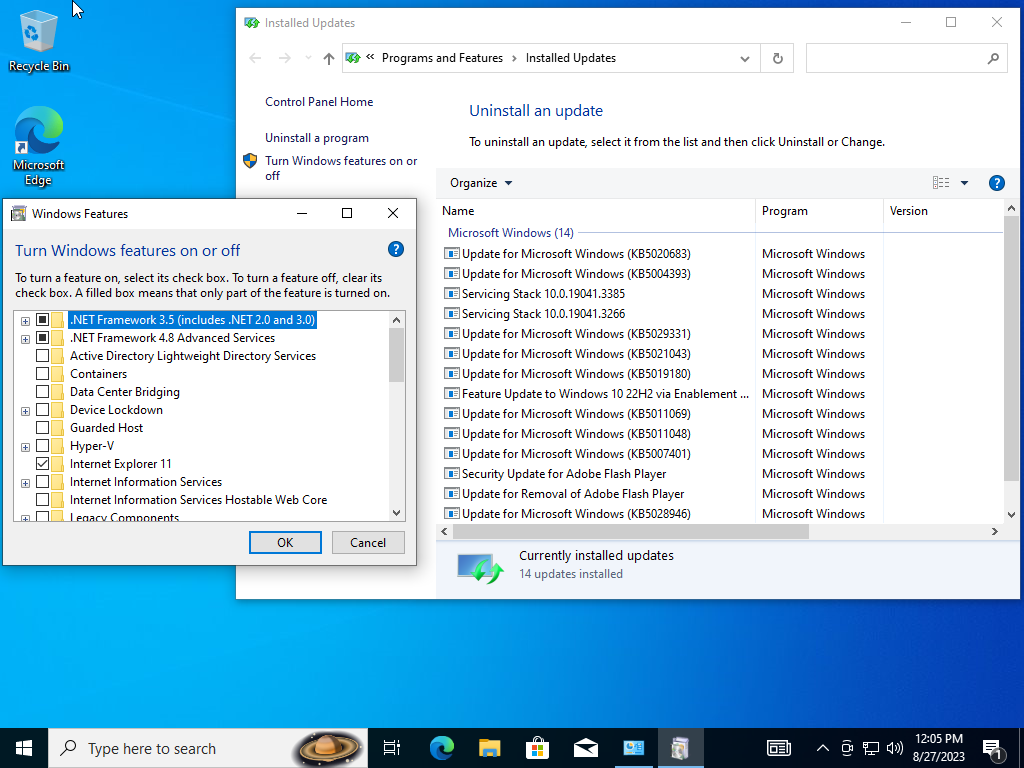Click the Programs and Features address bar icon

353,58
